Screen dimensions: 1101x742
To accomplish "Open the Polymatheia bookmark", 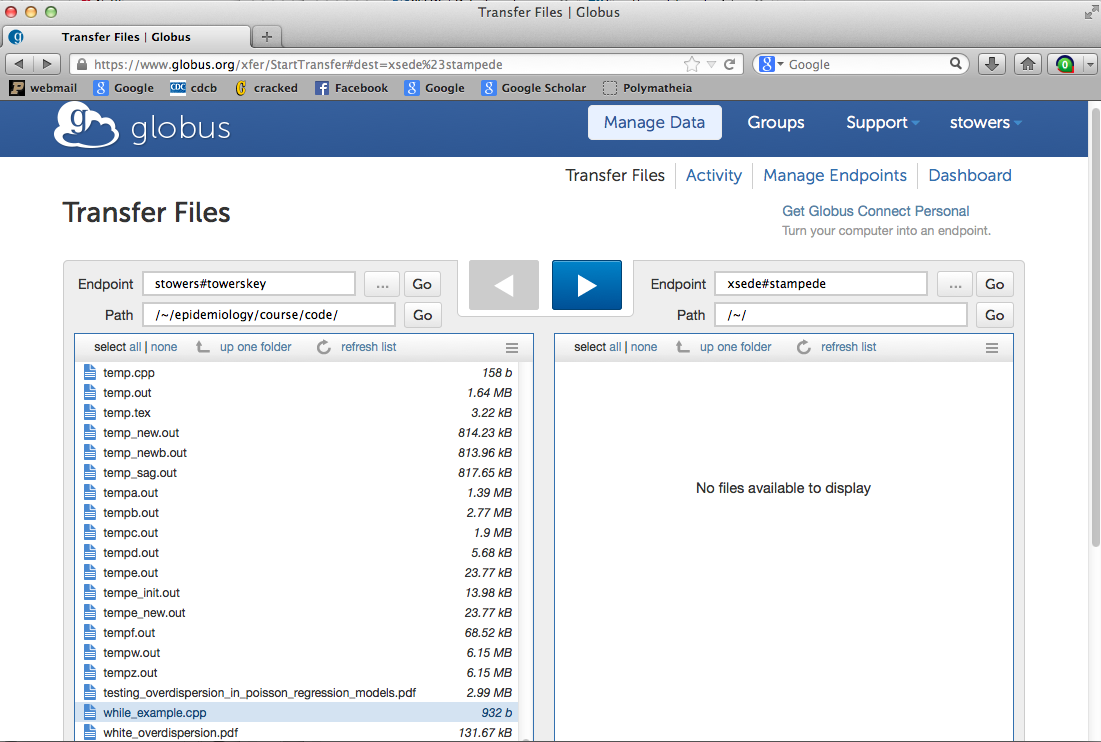I will (647, 88).
